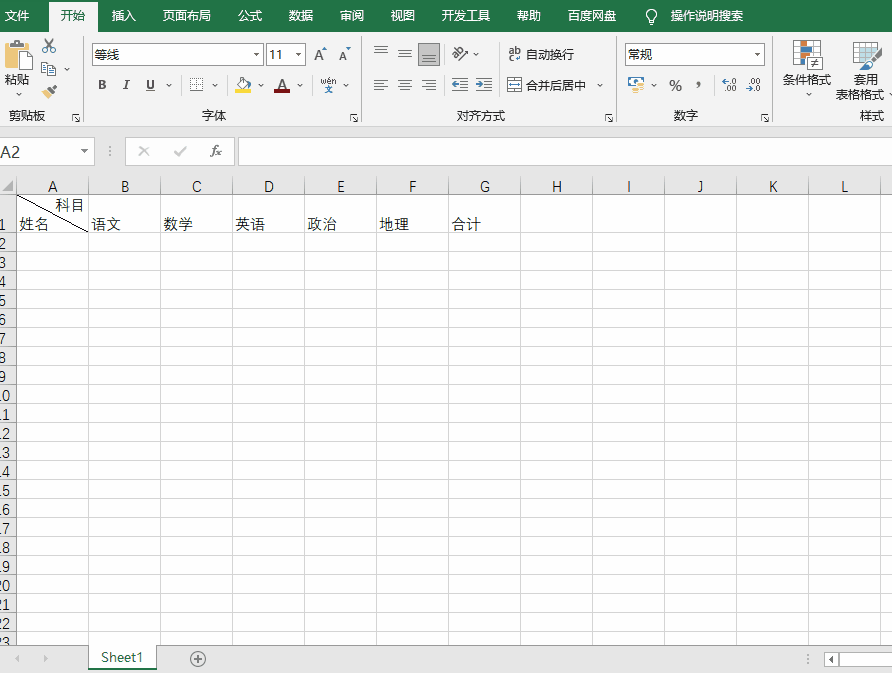Add new sheet plus button
Viewport: 892px width, 673px height.
point(198,659)
